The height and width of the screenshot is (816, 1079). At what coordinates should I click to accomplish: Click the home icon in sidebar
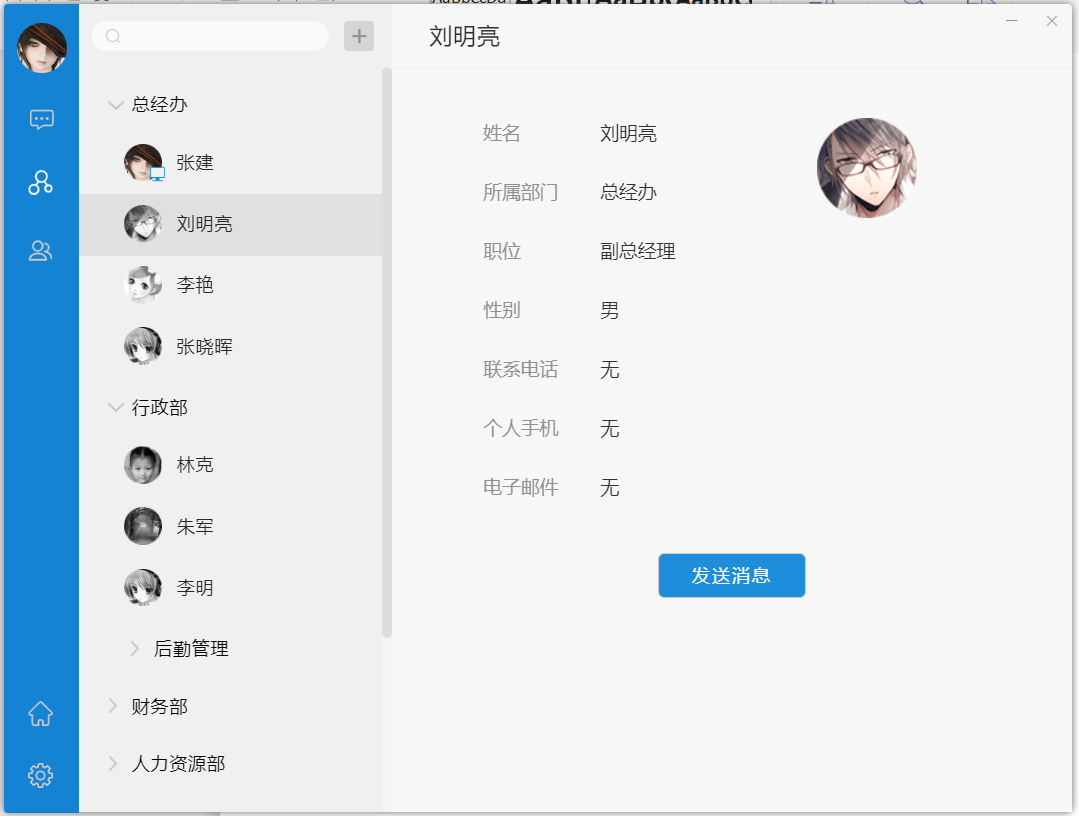(41, 714)
